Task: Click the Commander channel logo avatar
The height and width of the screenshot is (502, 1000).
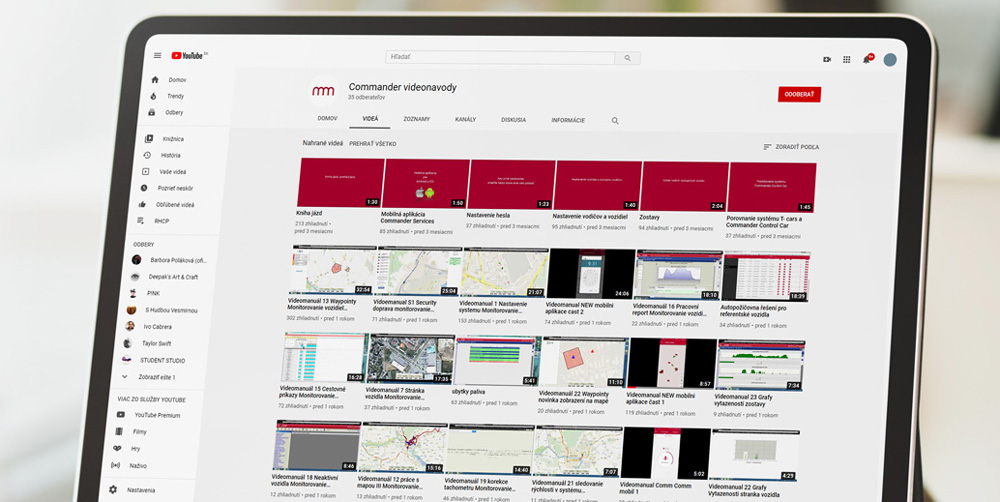Action: point(323,91)
